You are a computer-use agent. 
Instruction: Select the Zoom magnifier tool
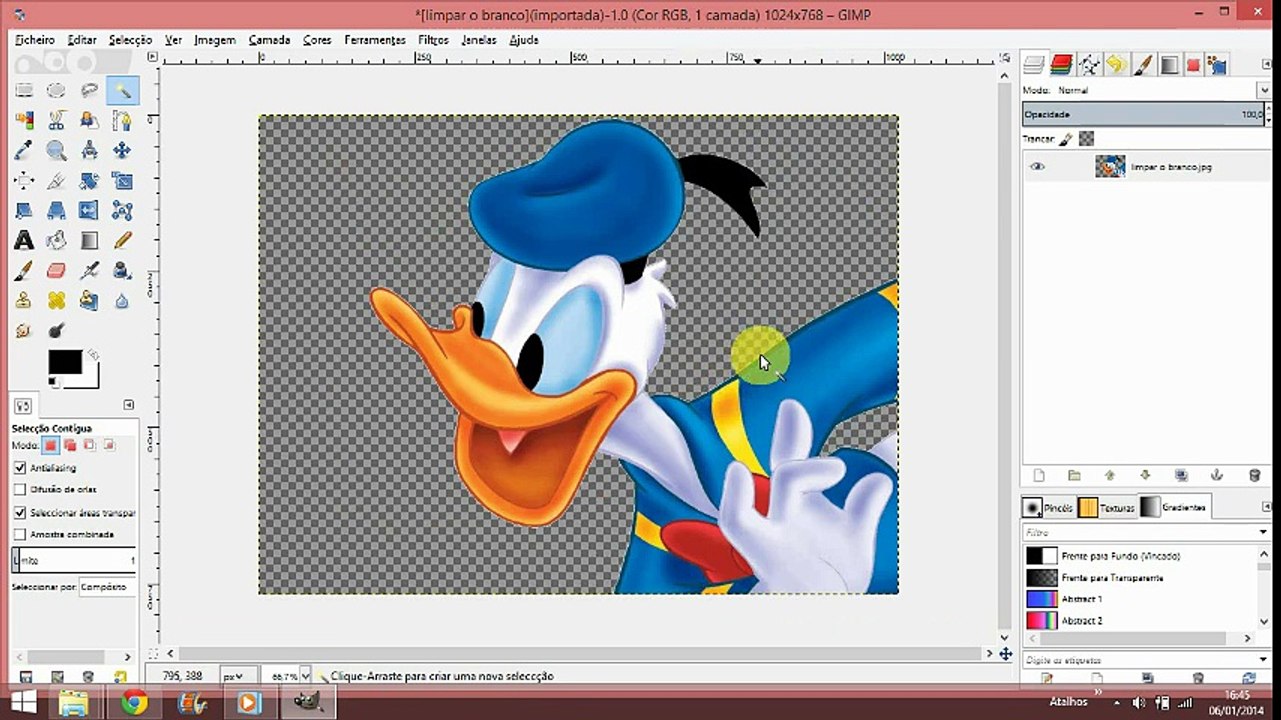pos(57,151)
